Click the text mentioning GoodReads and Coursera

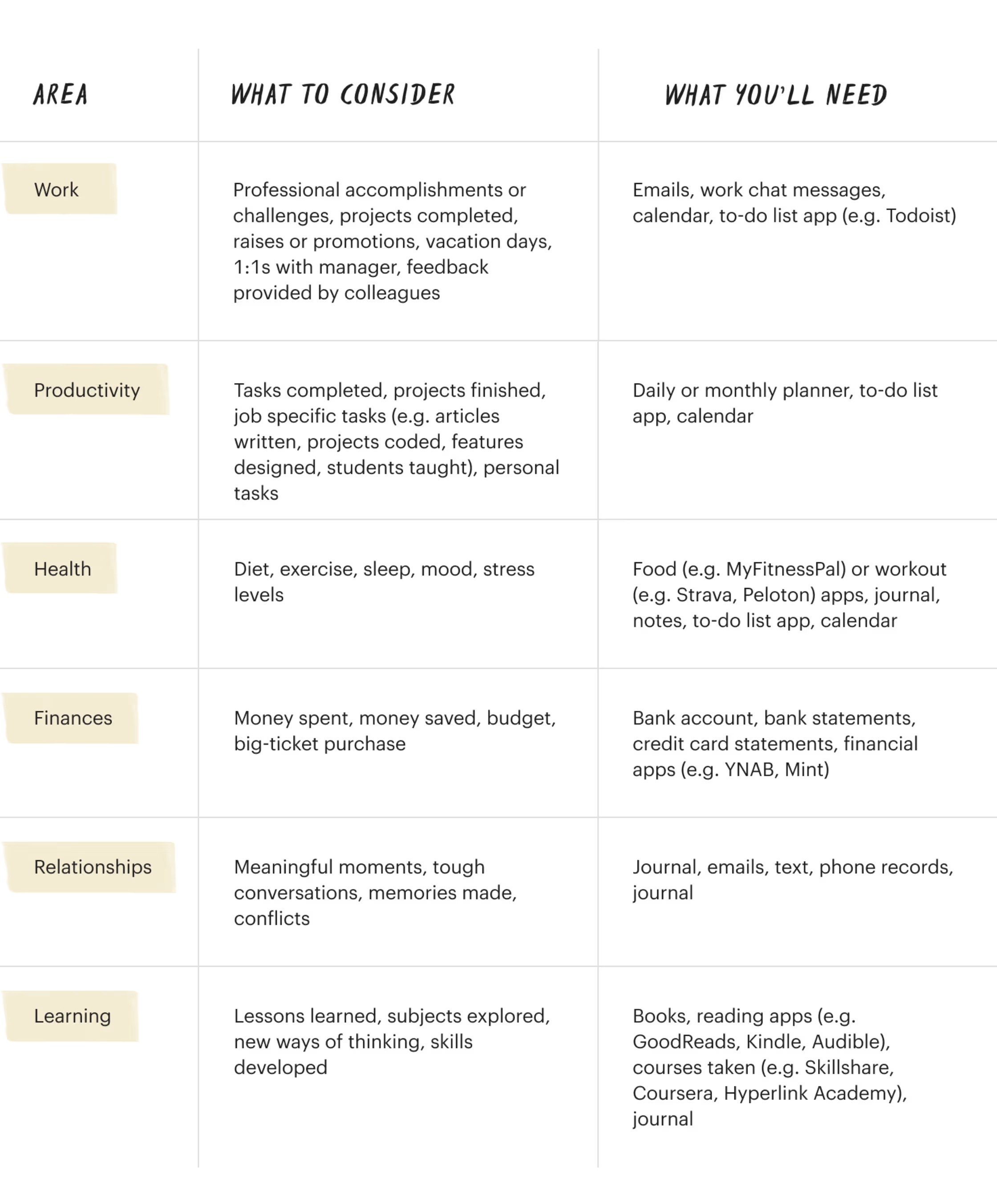click(x=770, y=1067)
